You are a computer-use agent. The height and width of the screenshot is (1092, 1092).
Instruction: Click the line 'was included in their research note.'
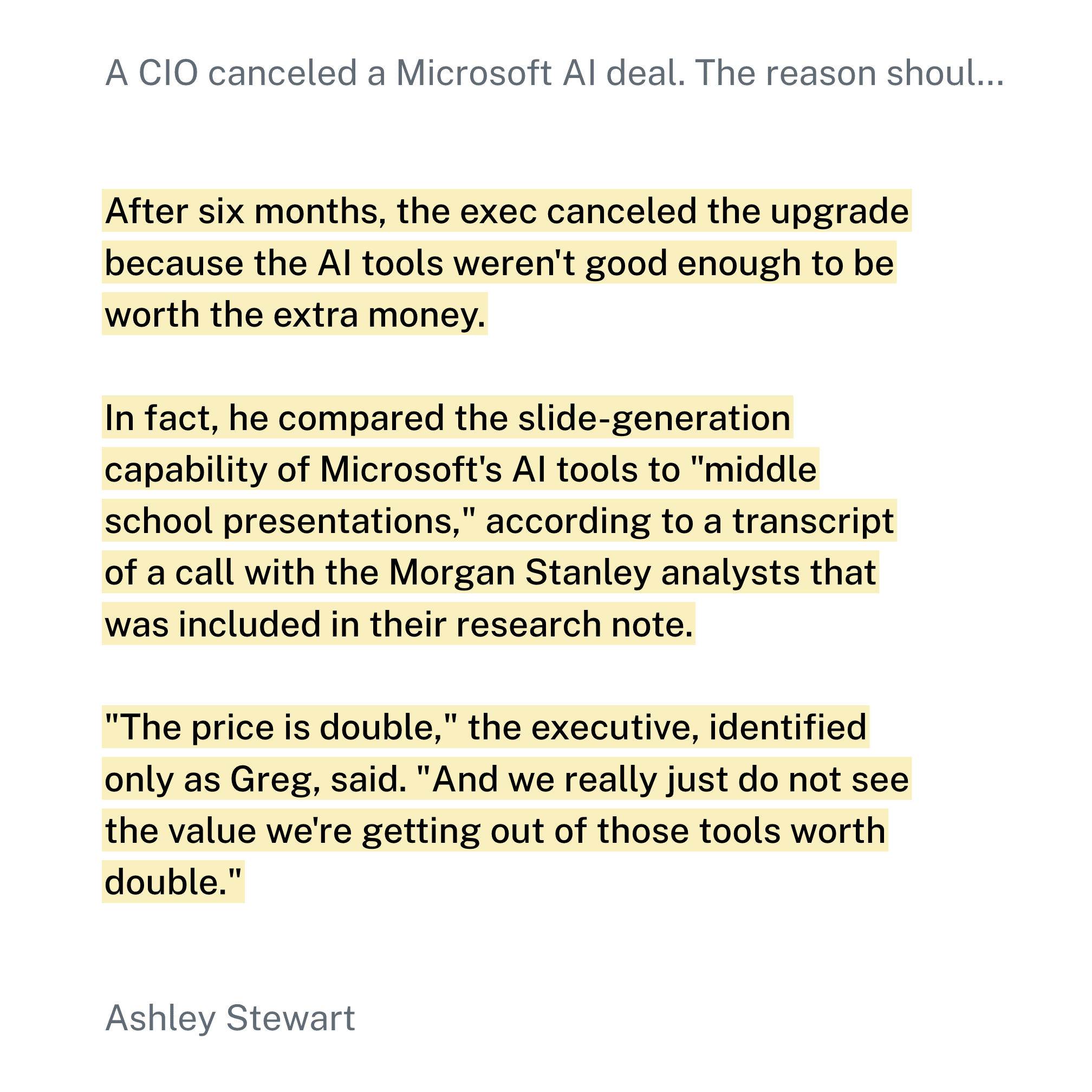click(x=399, y=624)
